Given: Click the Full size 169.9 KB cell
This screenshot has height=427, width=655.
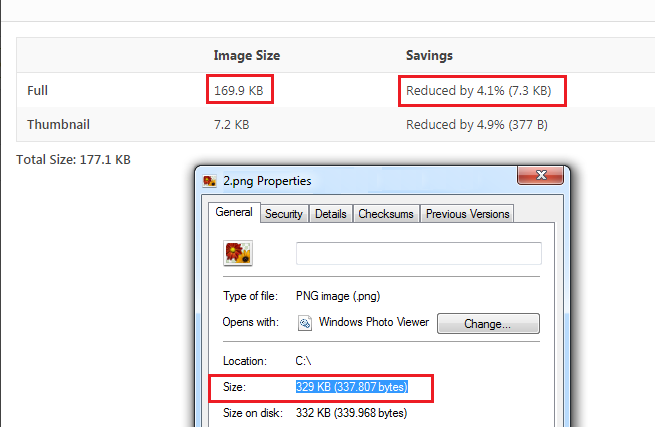Looking at the screenshot, I should [239, 91].
